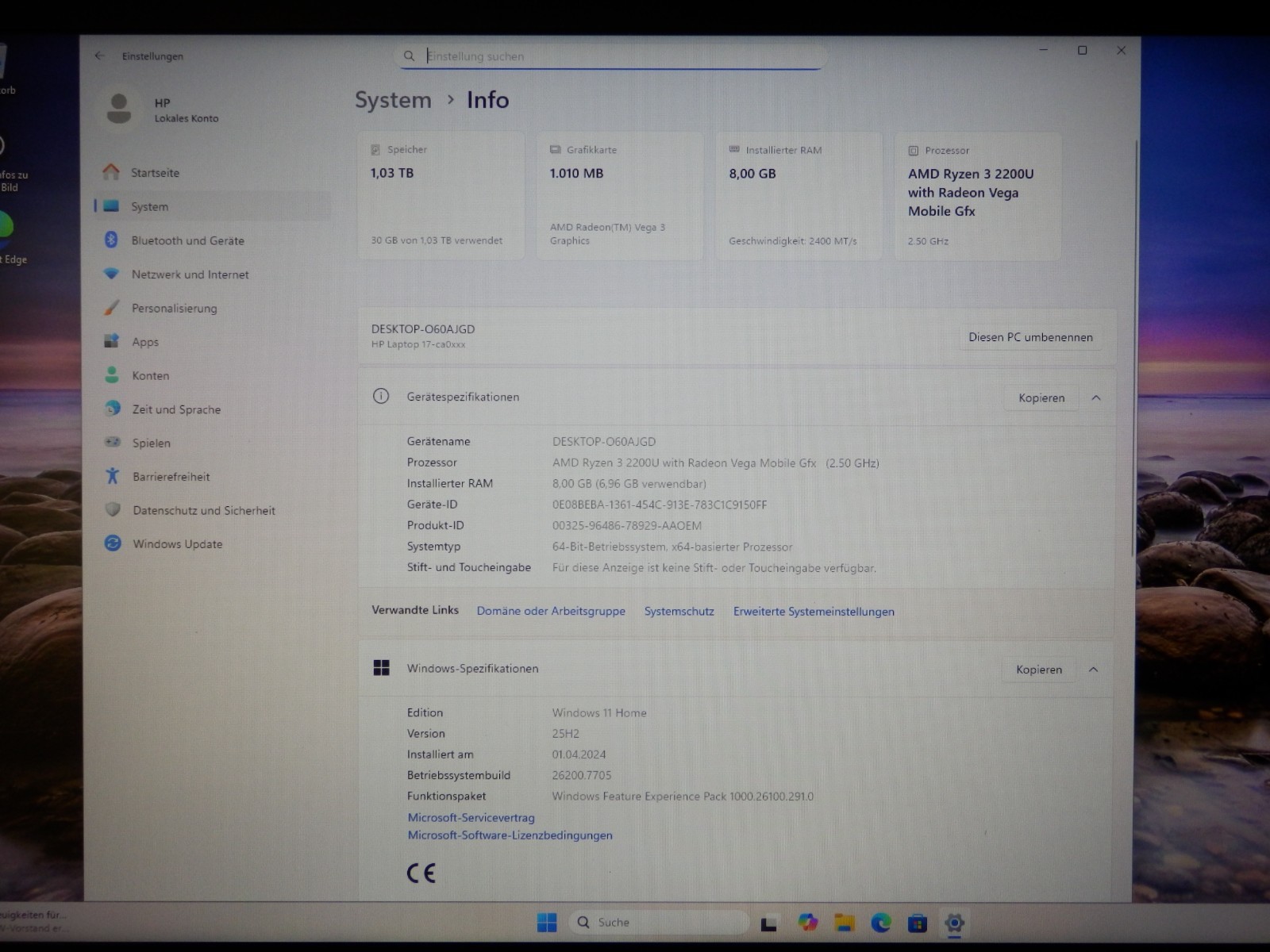Image resolution: width=1270 pixels, height=952 pixels.
Task: Click the Windows logo by Windows-Spezifikationen
Action: (381, 668)
